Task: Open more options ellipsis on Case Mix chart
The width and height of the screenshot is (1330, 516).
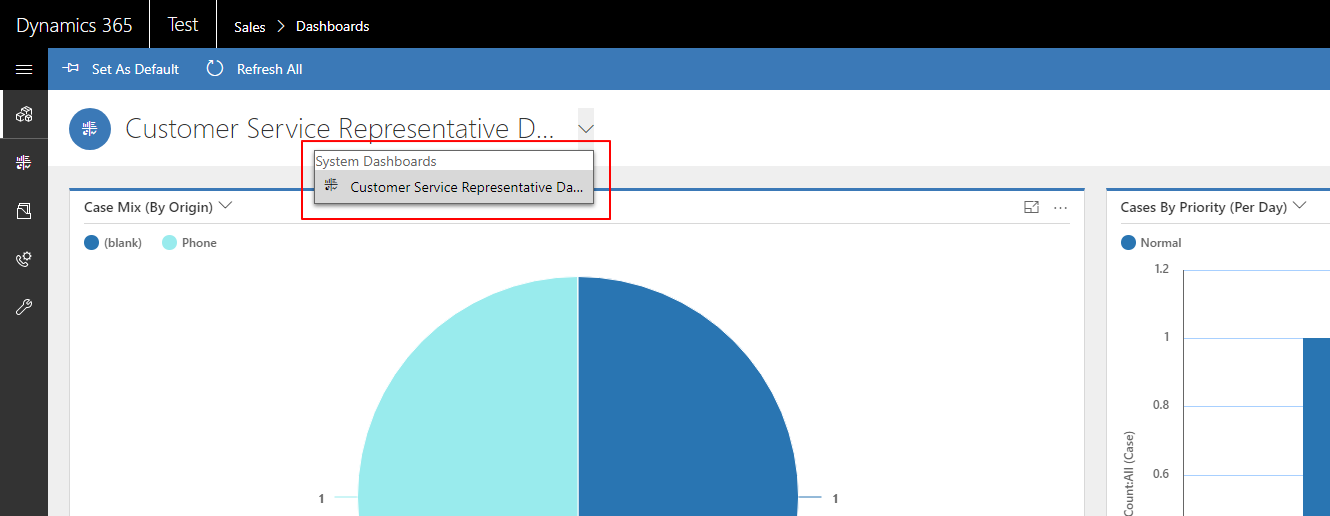Action: [1061, 207]
